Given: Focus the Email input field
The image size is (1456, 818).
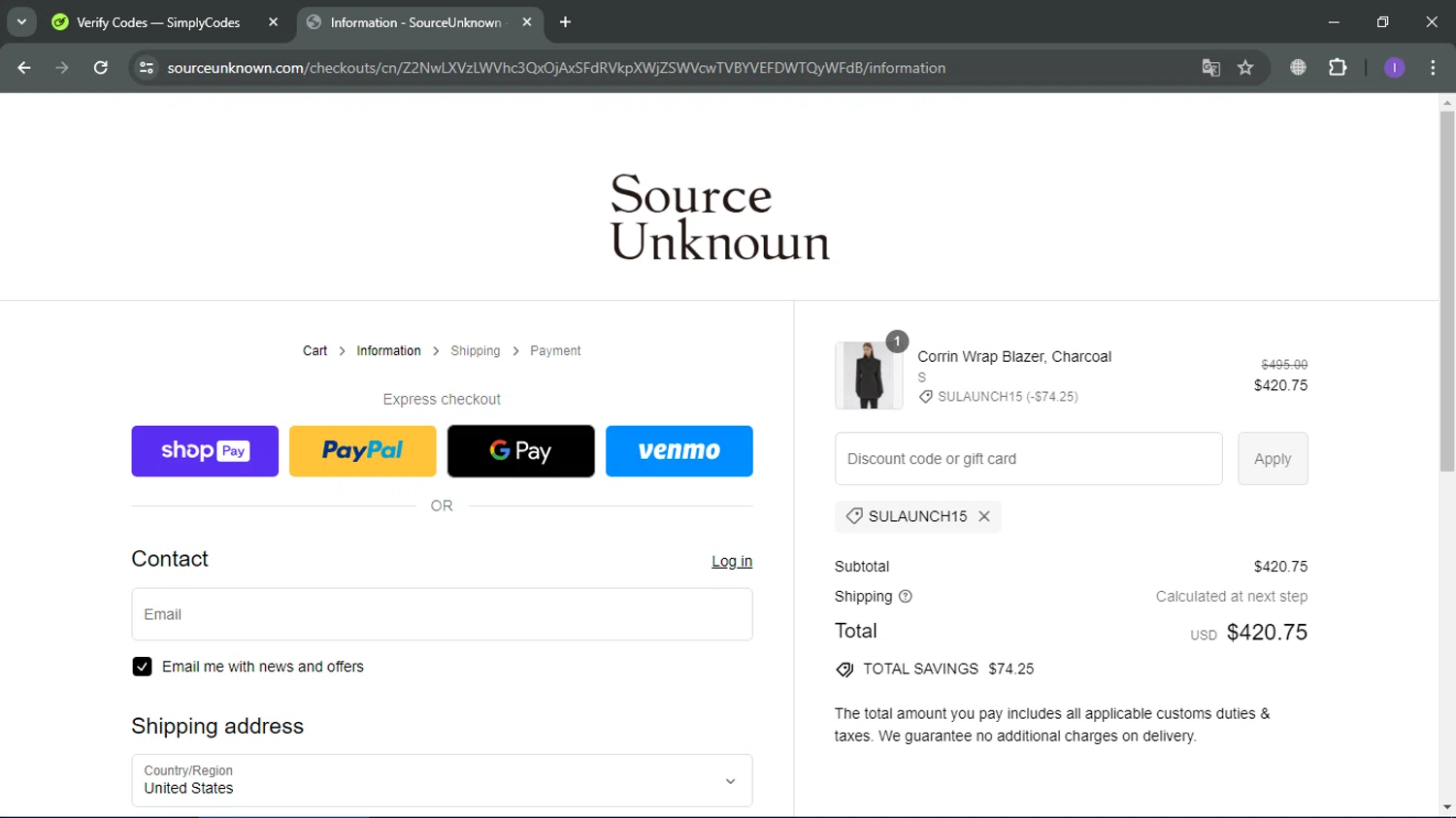Looking at the screenshot, I should [x=442, y=614].
